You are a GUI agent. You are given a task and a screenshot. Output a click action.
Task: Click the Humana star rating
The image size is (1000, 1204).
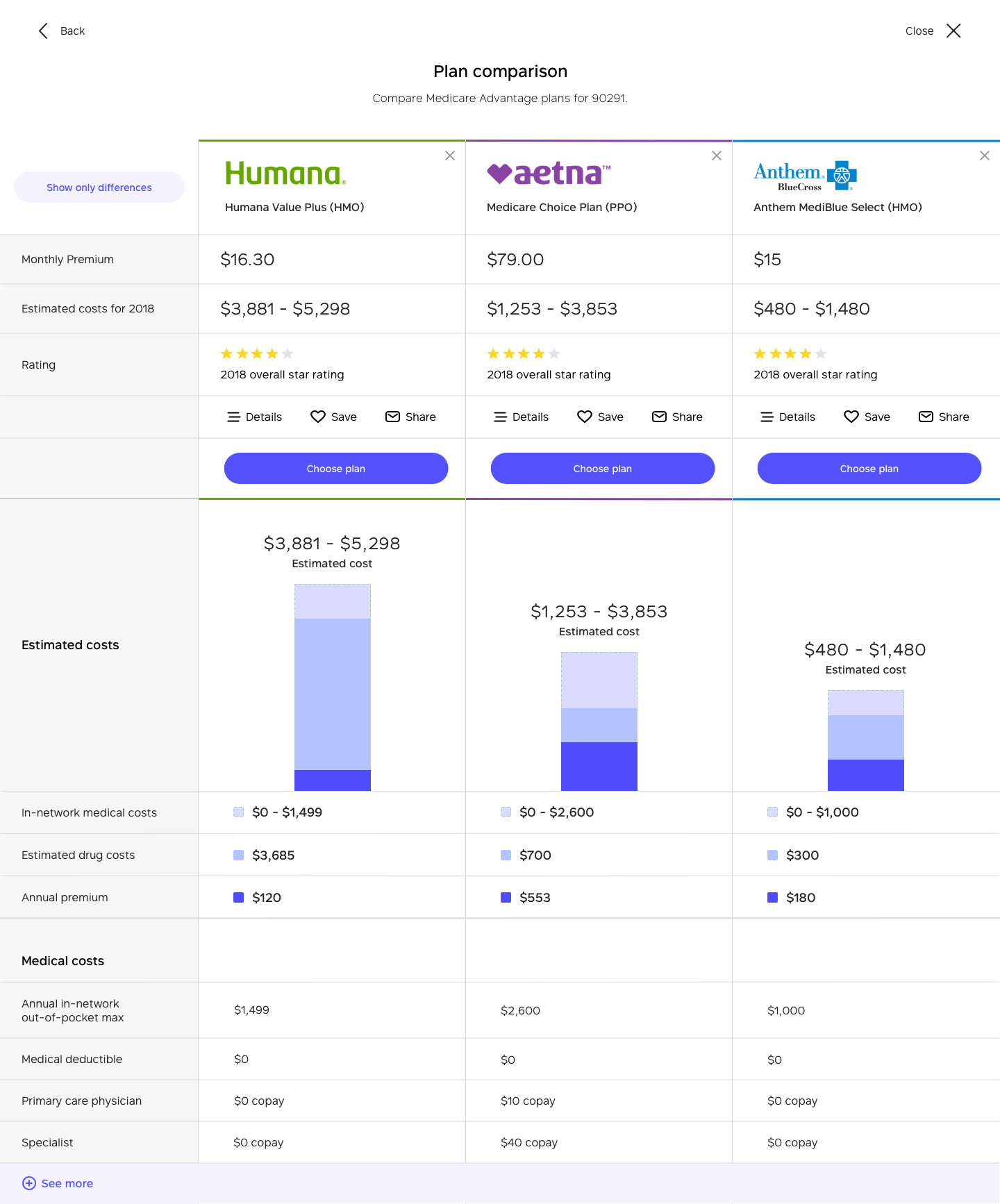tap(257, 354)
